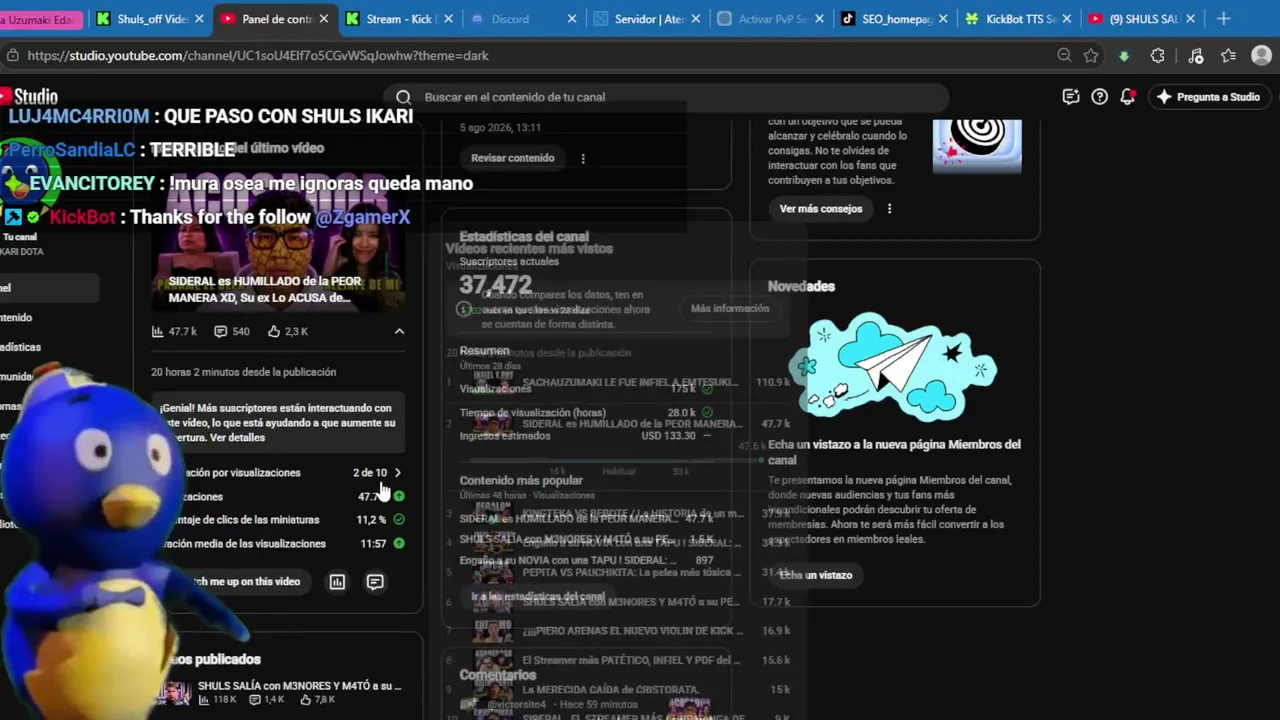Image resolution: width=1280 pixels, height=720 pixels.
Task: Open the latest video thumbnail SIDERAL es HUMILLADO
Action: (277, 240)
